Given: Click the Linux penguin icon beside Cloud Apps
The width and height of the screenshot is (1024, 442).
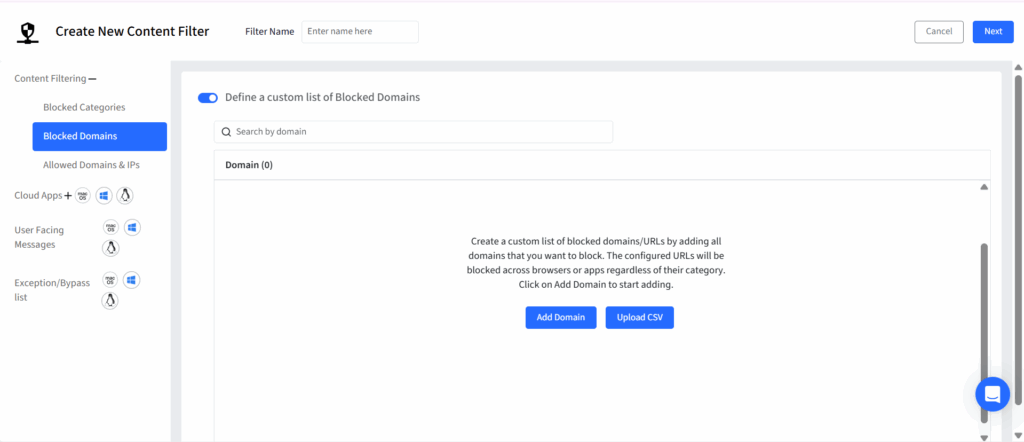Looking at the screenshot, I should point(124,195).
